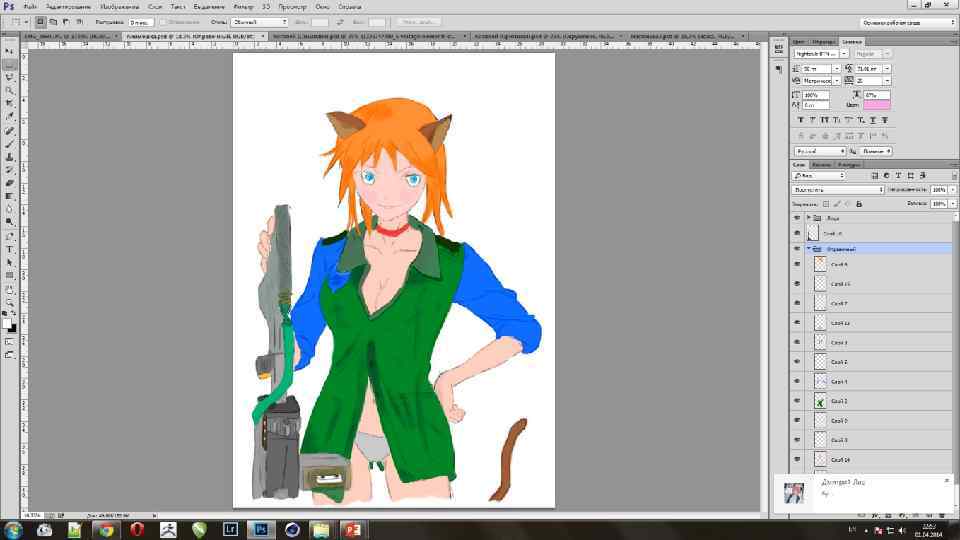
Task: Toggle the anti-aliasing checkbox in options bar
Action: [163, 22]
